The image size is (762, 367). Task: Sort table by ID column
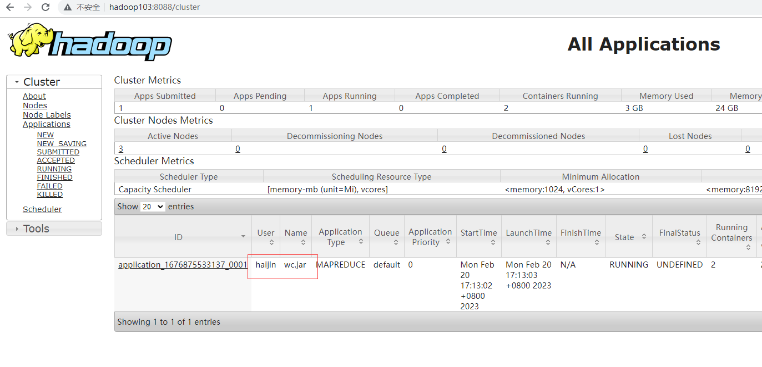coord(183,237)
